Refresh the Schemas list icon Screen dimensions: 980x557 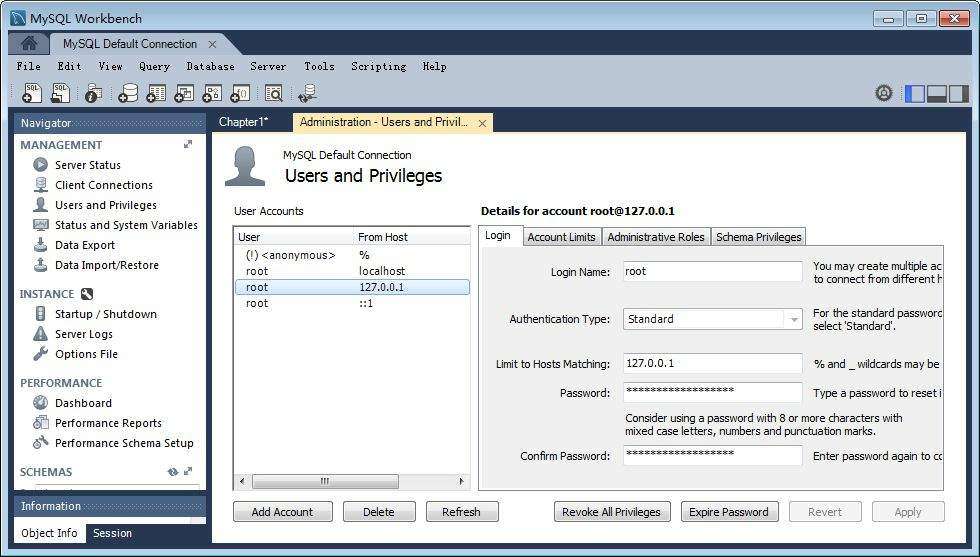point(172,472)
